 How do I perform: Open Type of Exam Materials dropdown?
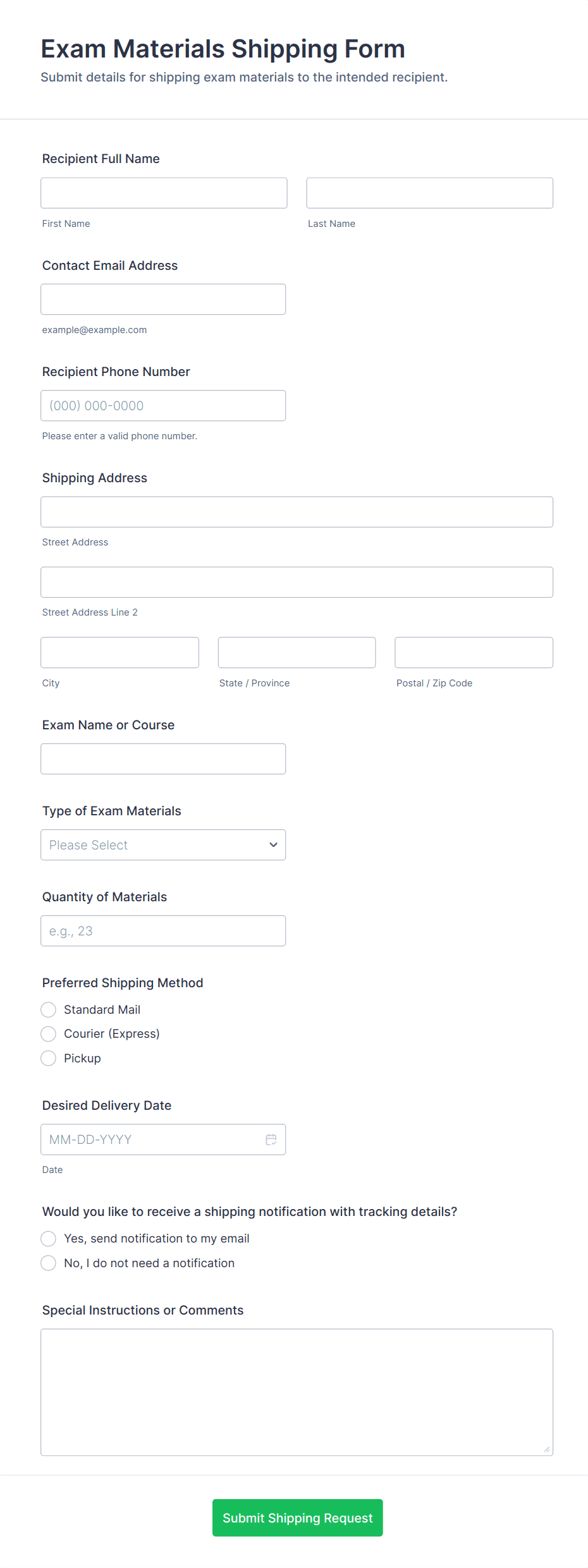[x=163, y=845]
